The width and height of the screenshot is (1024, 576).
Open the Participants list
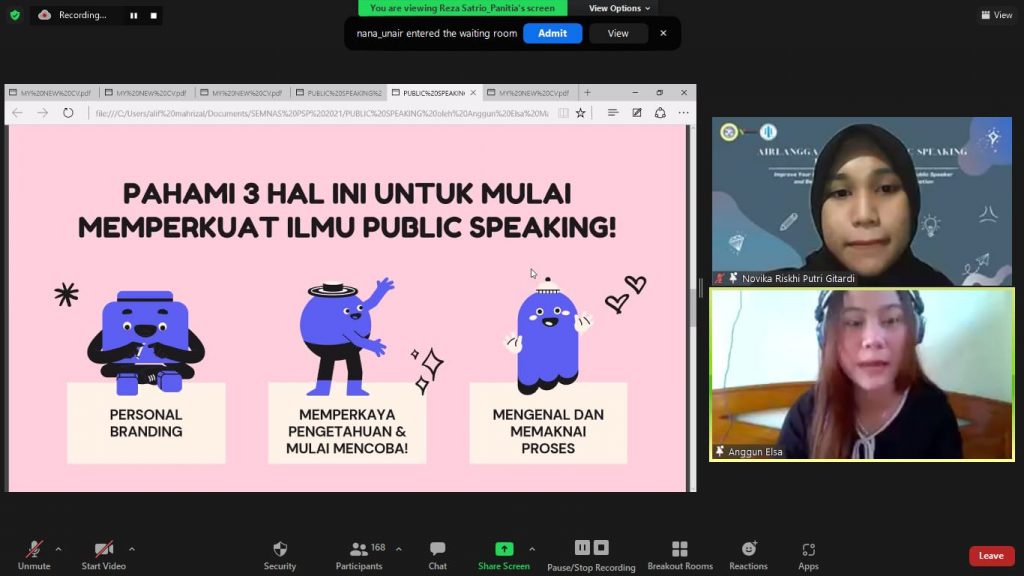click(x=359, y=556)
